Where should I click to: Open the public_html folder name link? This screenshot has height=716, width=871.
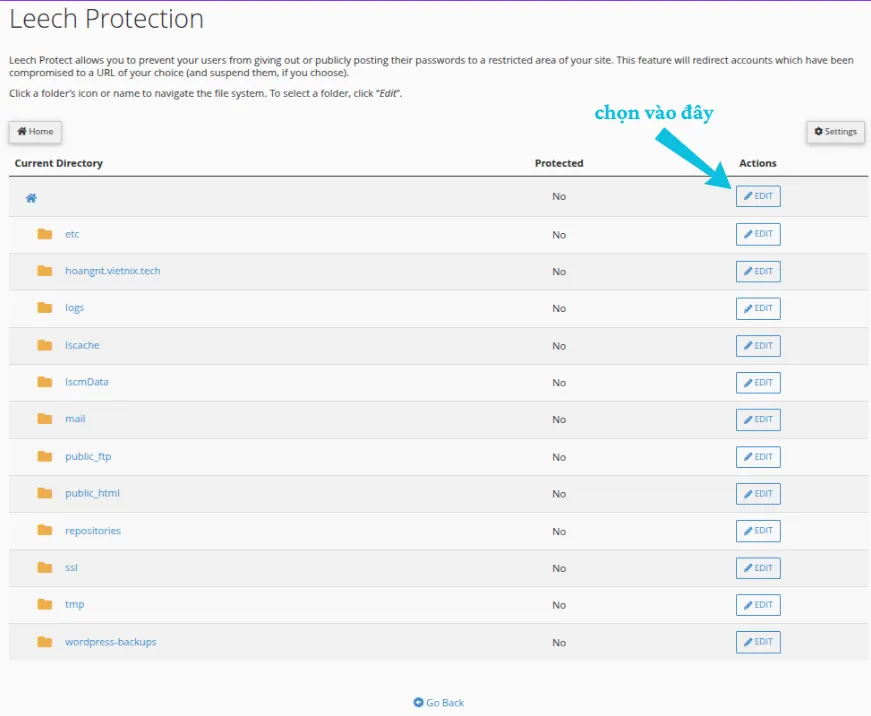point(92,493)
